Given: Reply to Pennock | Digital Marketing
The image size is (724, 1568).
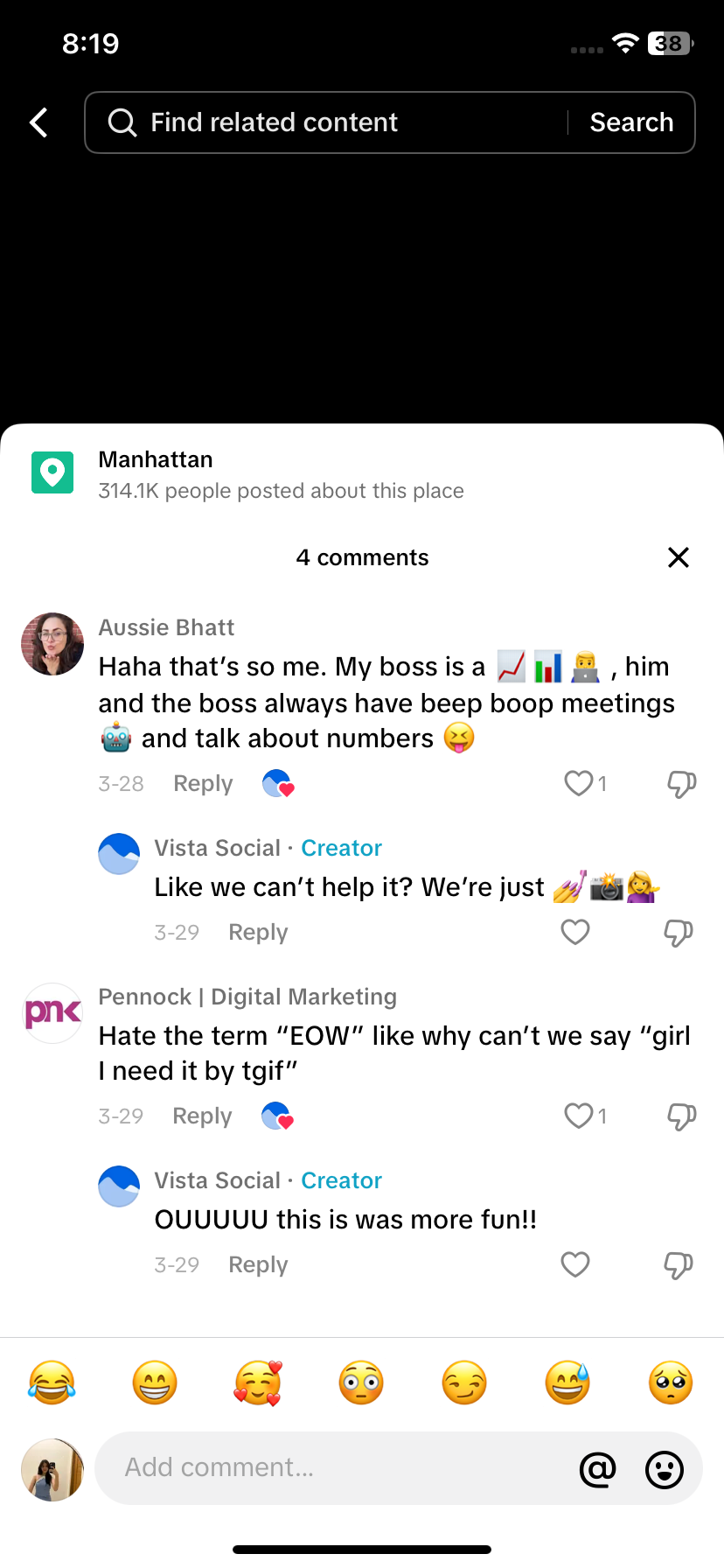Looking at the screenshot, I should (x=201, y=1116).
